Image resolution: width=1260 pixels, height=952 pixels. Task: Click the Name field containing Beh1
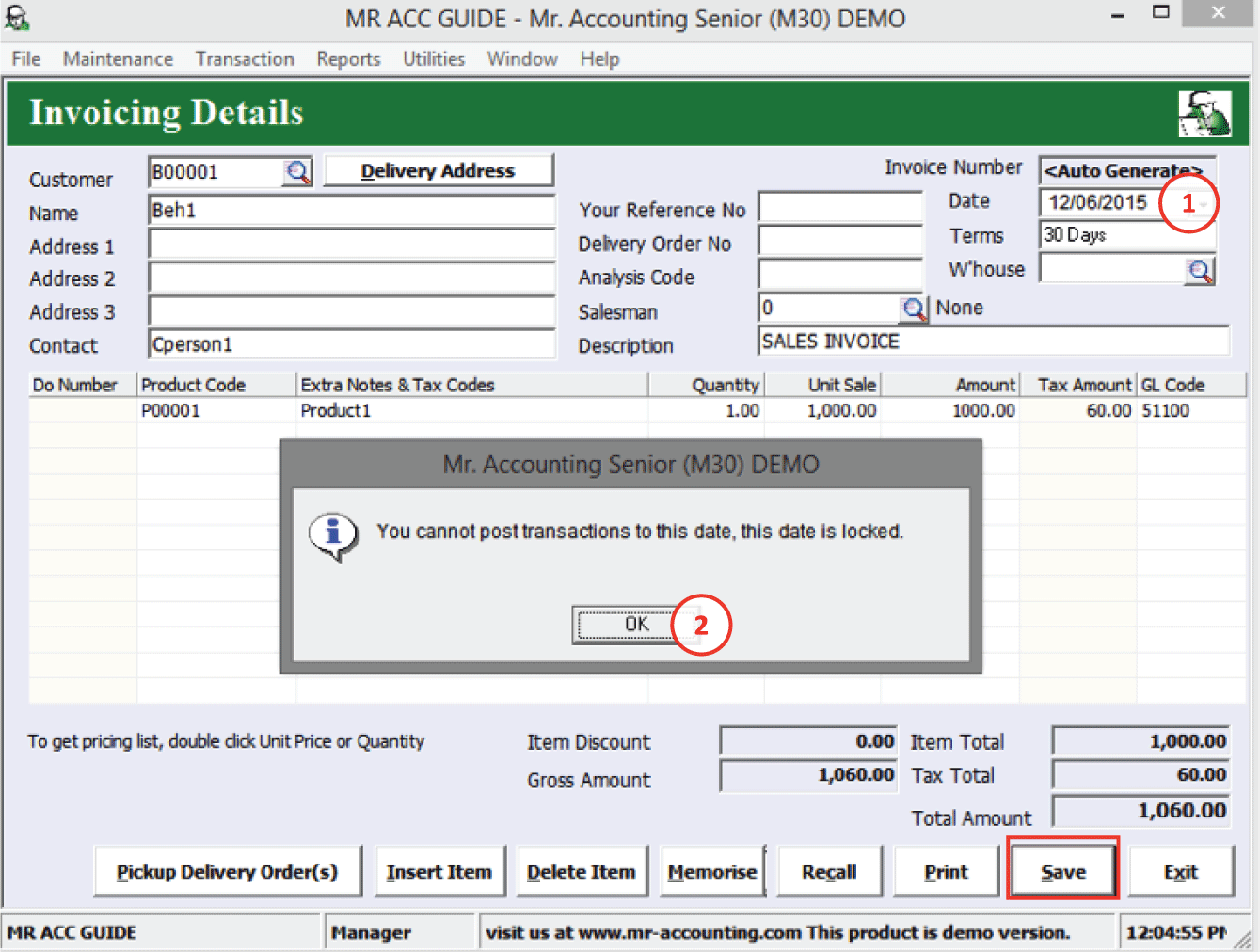(x=351, y=210)
